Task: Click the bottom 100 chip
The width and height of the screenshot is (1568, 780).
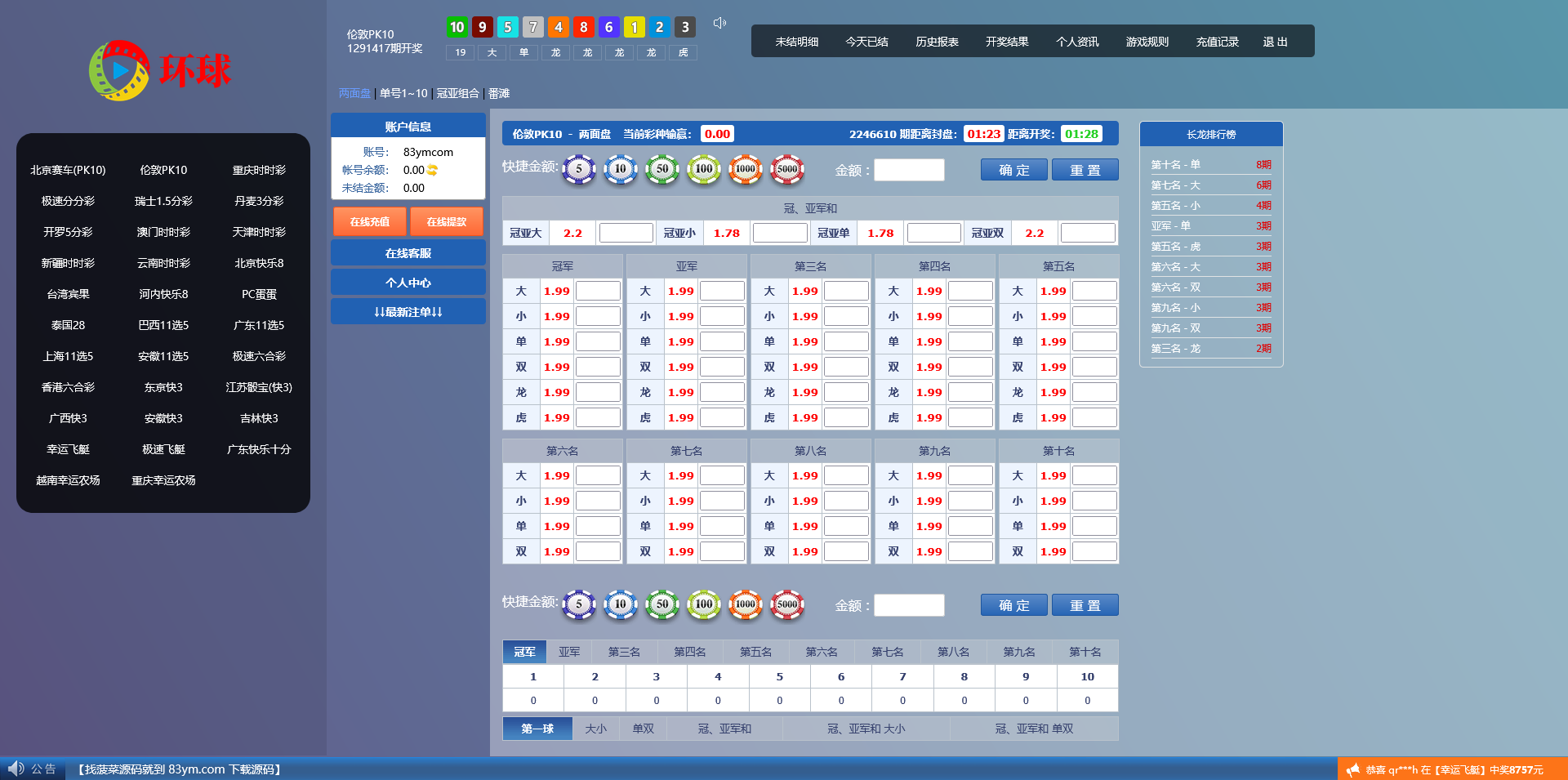Action: coord(704,604)
